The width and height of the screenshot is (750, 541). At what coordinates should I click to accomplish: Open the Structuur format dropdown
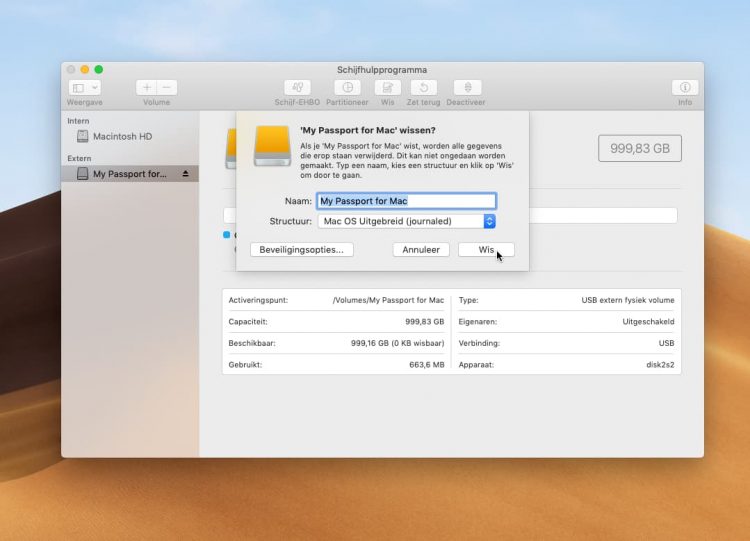point(406,221)
